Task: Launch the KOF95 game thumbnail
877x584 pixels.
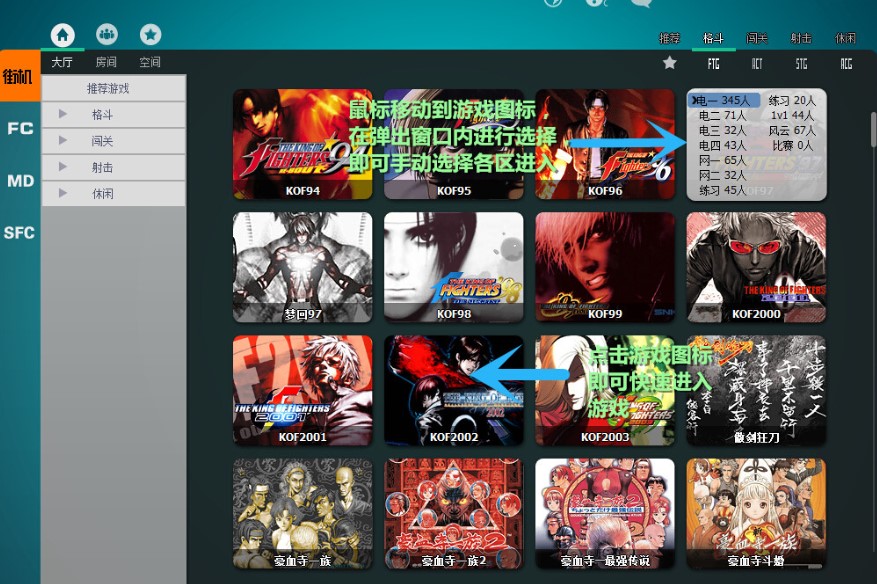Action: point(454,144)
